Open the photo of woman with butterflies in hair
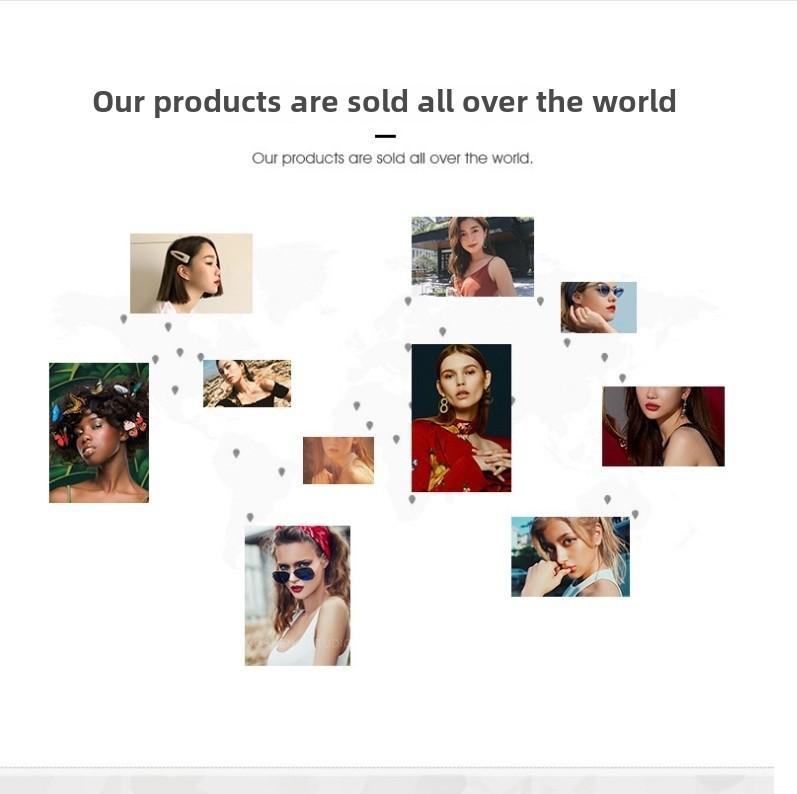797x794 pixels. (99, 433)
